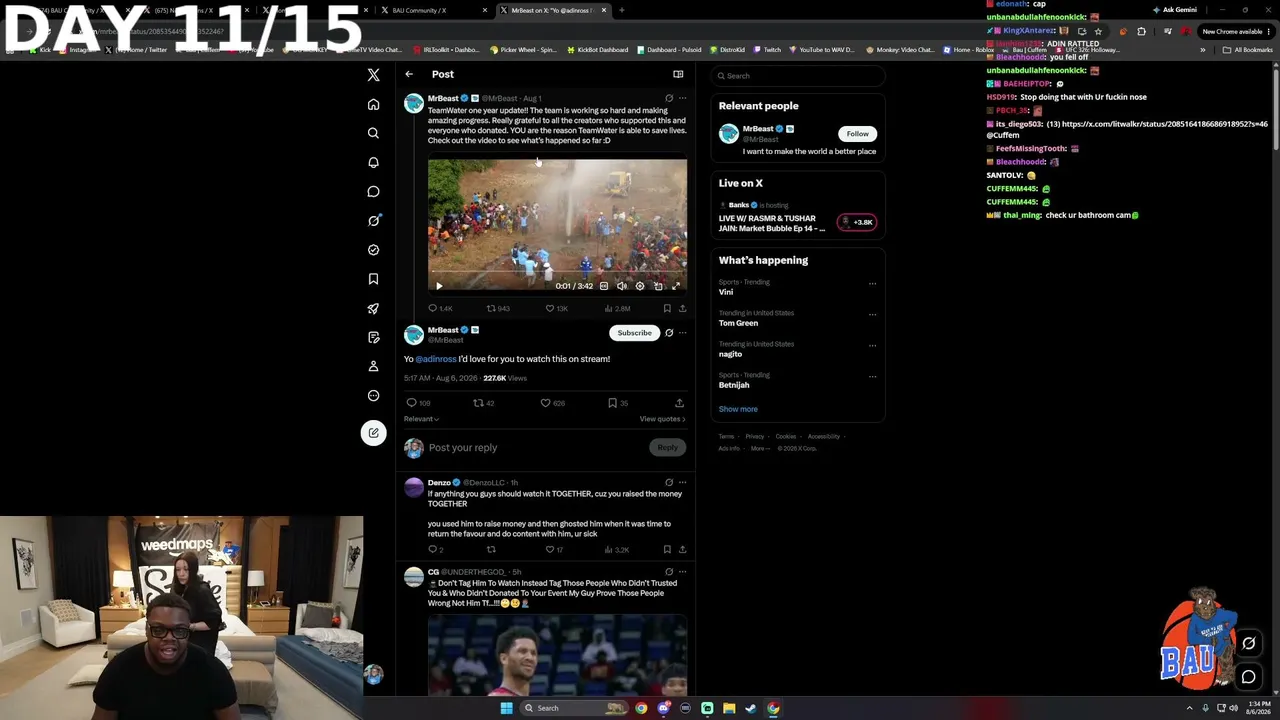Open more options for the nagito trend
The height and width of the screenshot is (720, 1280).
872,346
